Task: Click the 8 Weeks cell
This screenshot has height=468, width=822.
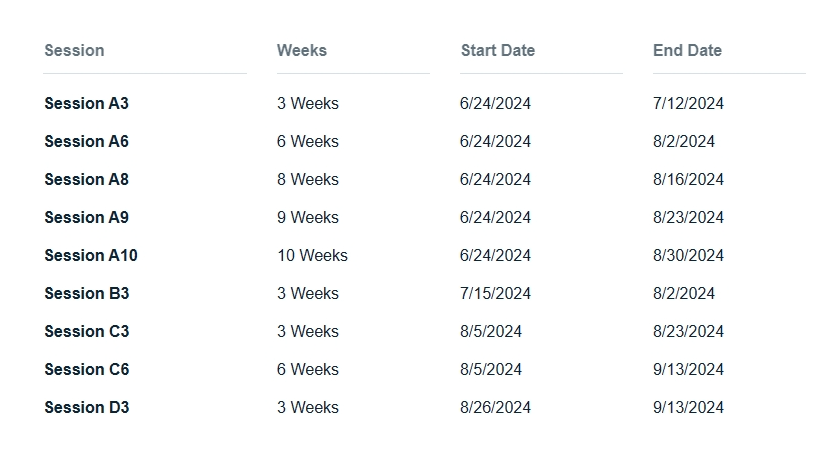Action: tap(308, 179)
